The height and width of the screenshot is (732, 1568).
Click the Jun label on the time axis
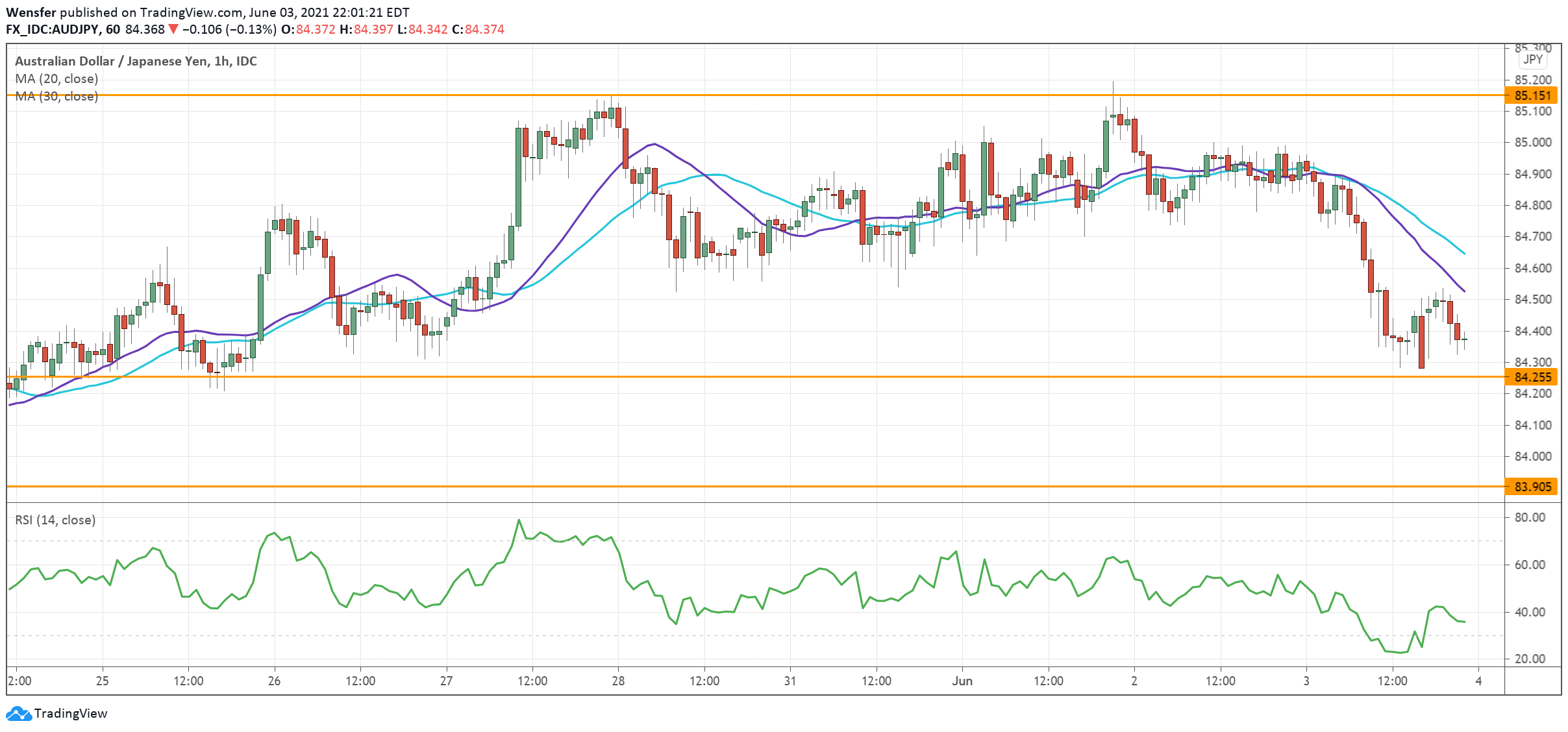click(962, 681)
